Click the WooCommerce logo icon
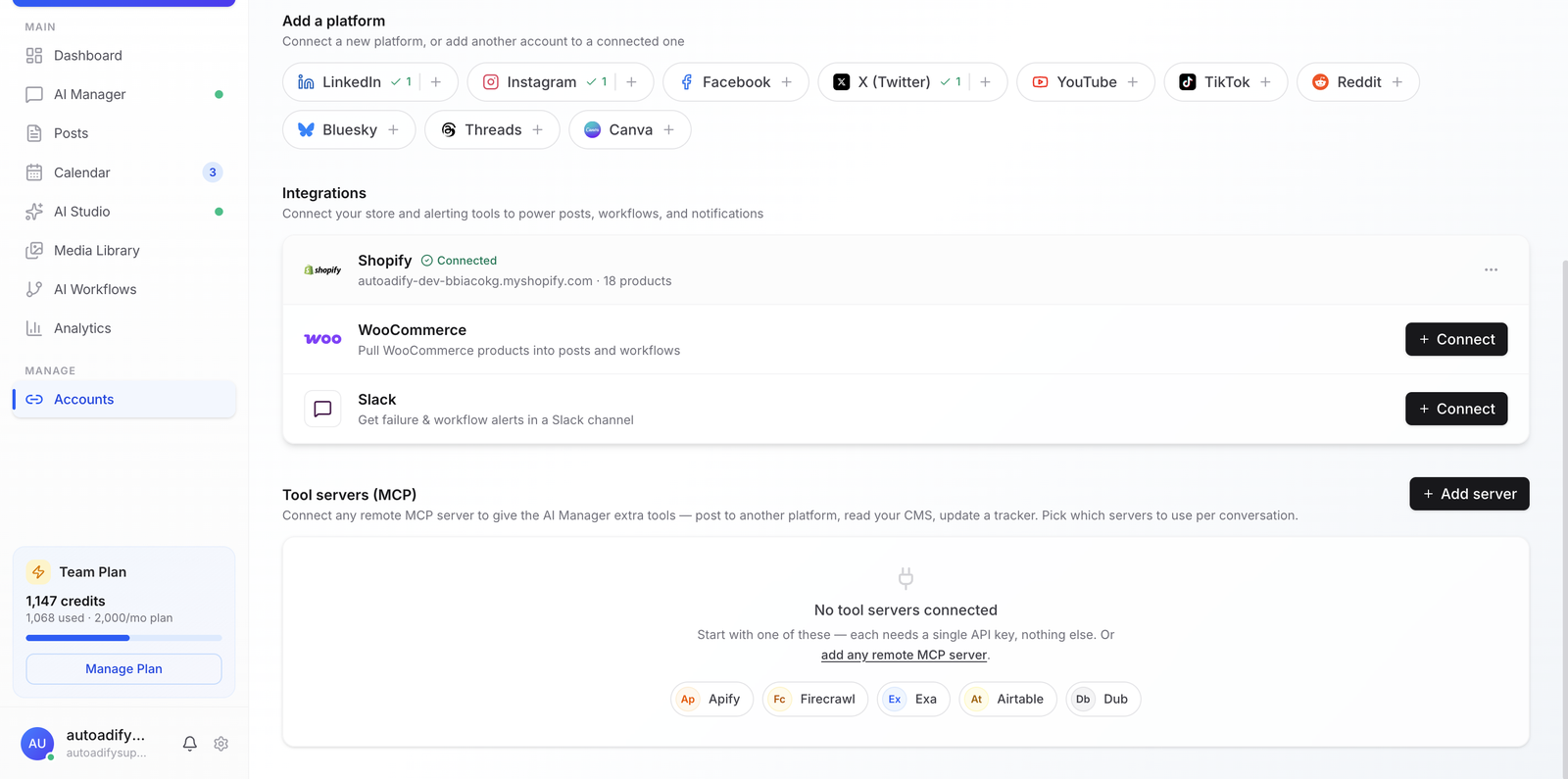 point(322,339)
